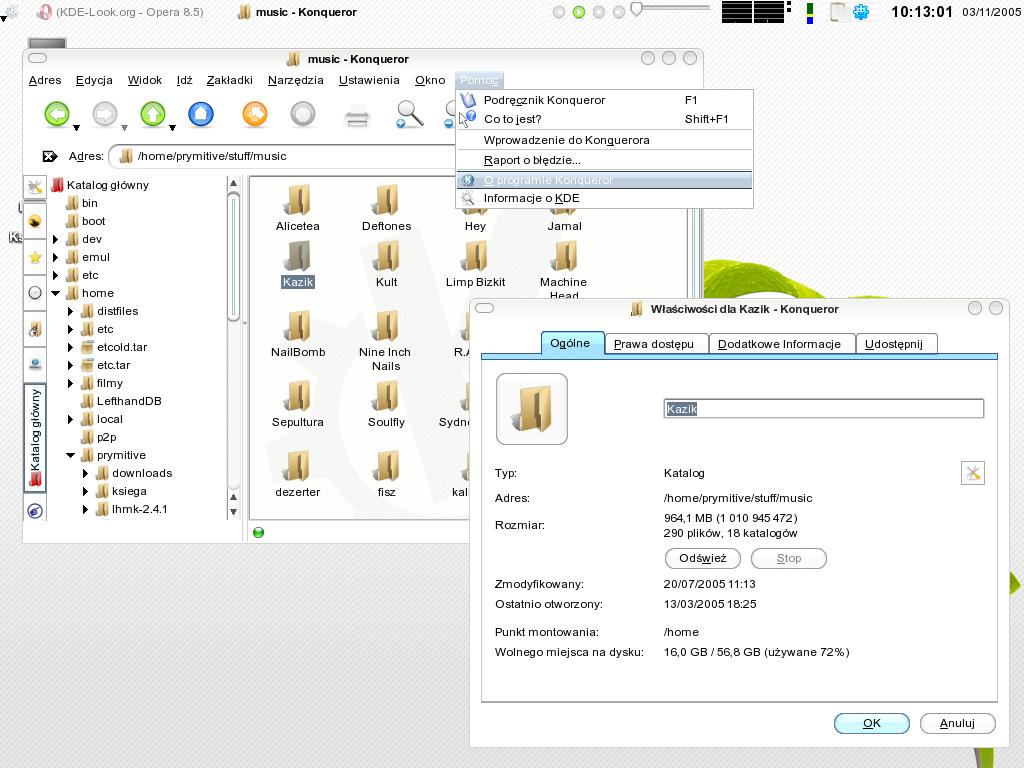
Task: Click the LefthandDB tree folder
Action: click(x=121, y=401)
